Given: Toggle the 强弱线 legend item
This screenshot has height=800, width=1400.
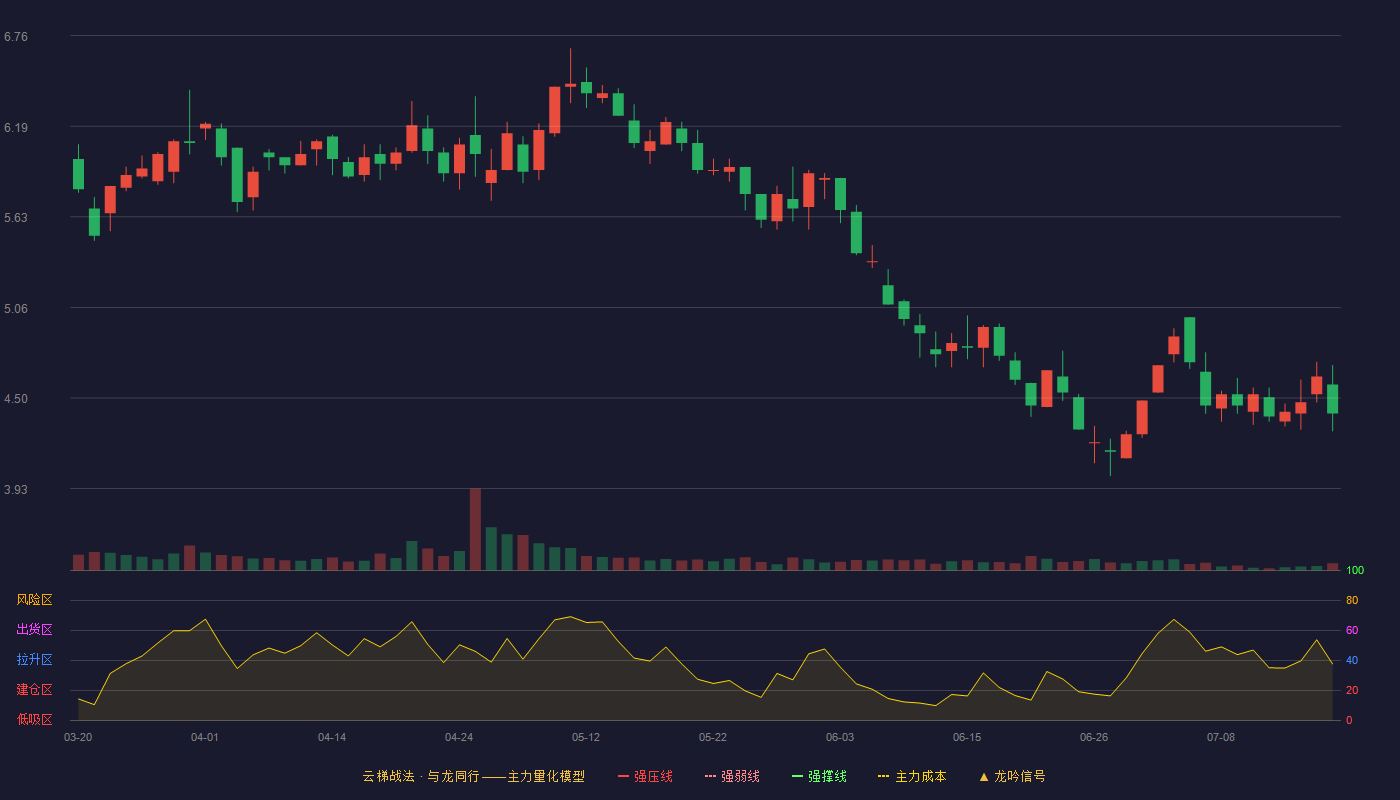Looking at the screenshot, I should coord(732,776).
